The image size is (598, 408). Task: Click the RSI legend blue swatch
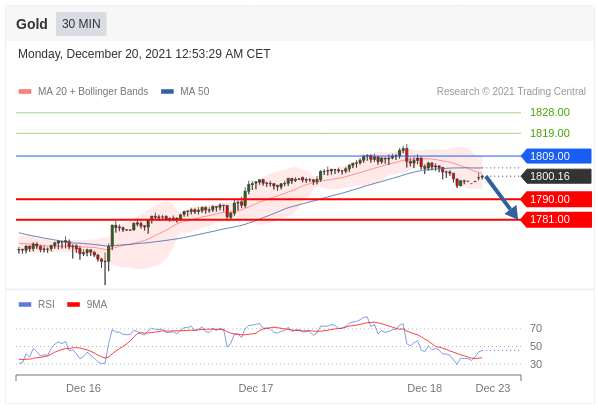[25, 304]
